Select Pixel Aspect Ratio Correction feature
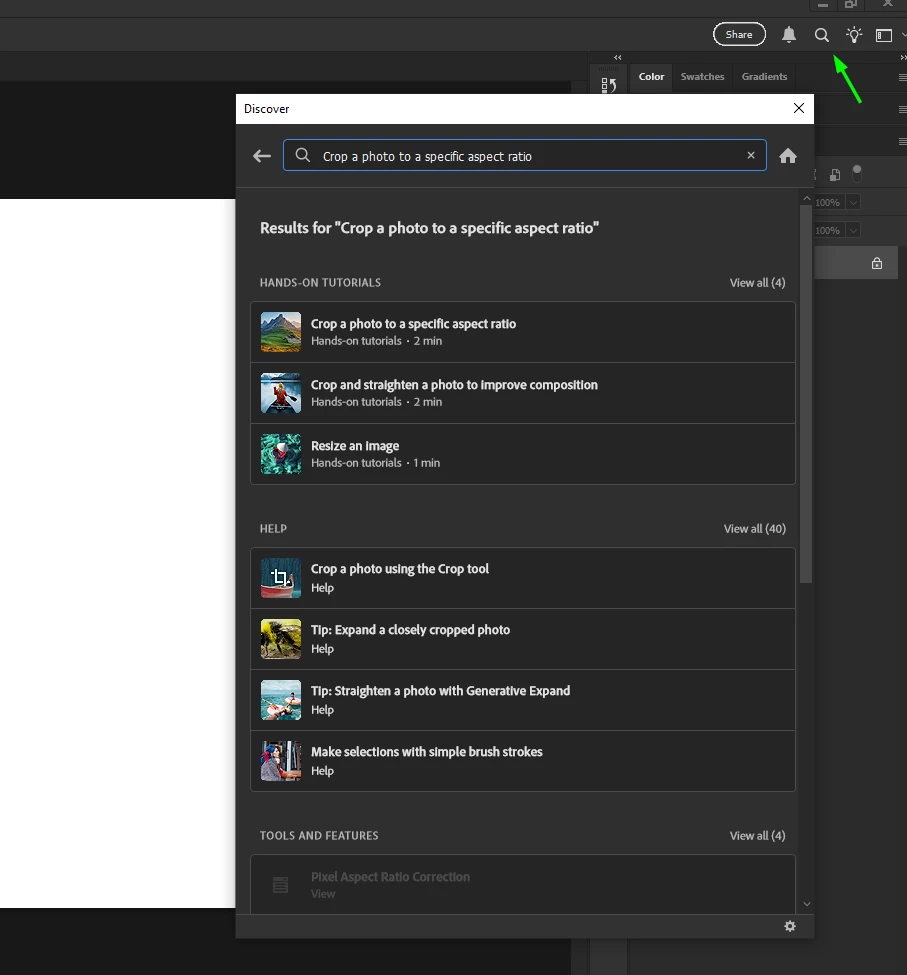The image size is (907, 975). coord(523,884)
